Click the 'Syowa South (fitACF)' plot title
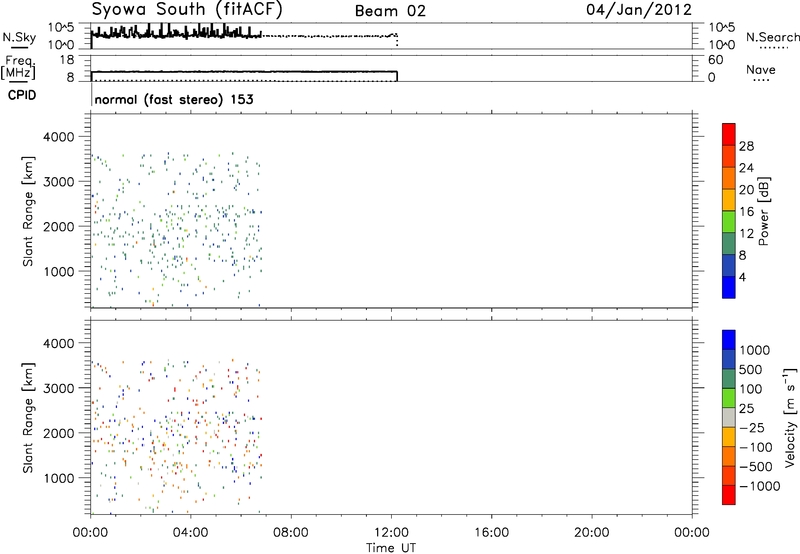This screenshot has height=554, width=800. pyautogui.click(x=187, y=10)
